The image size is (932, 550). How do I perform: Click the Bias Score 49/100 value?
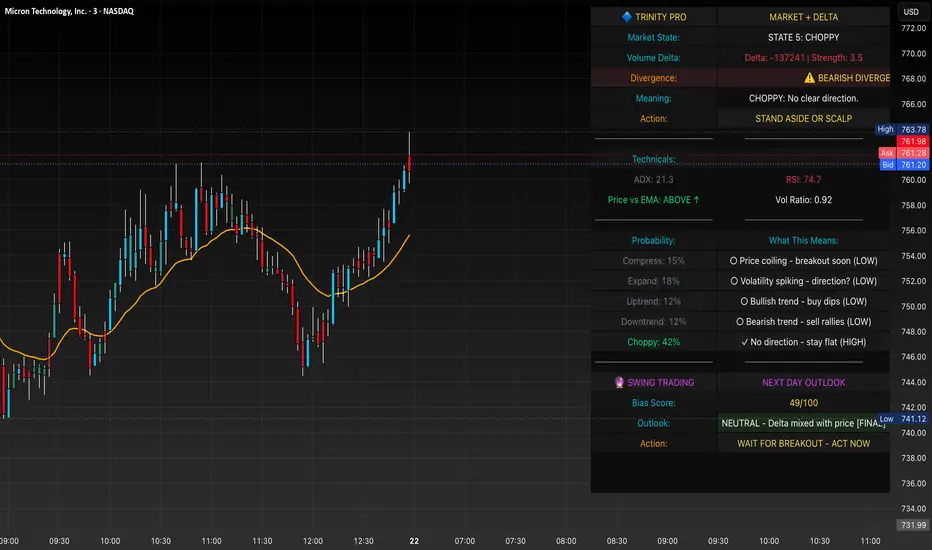(803, 403)
